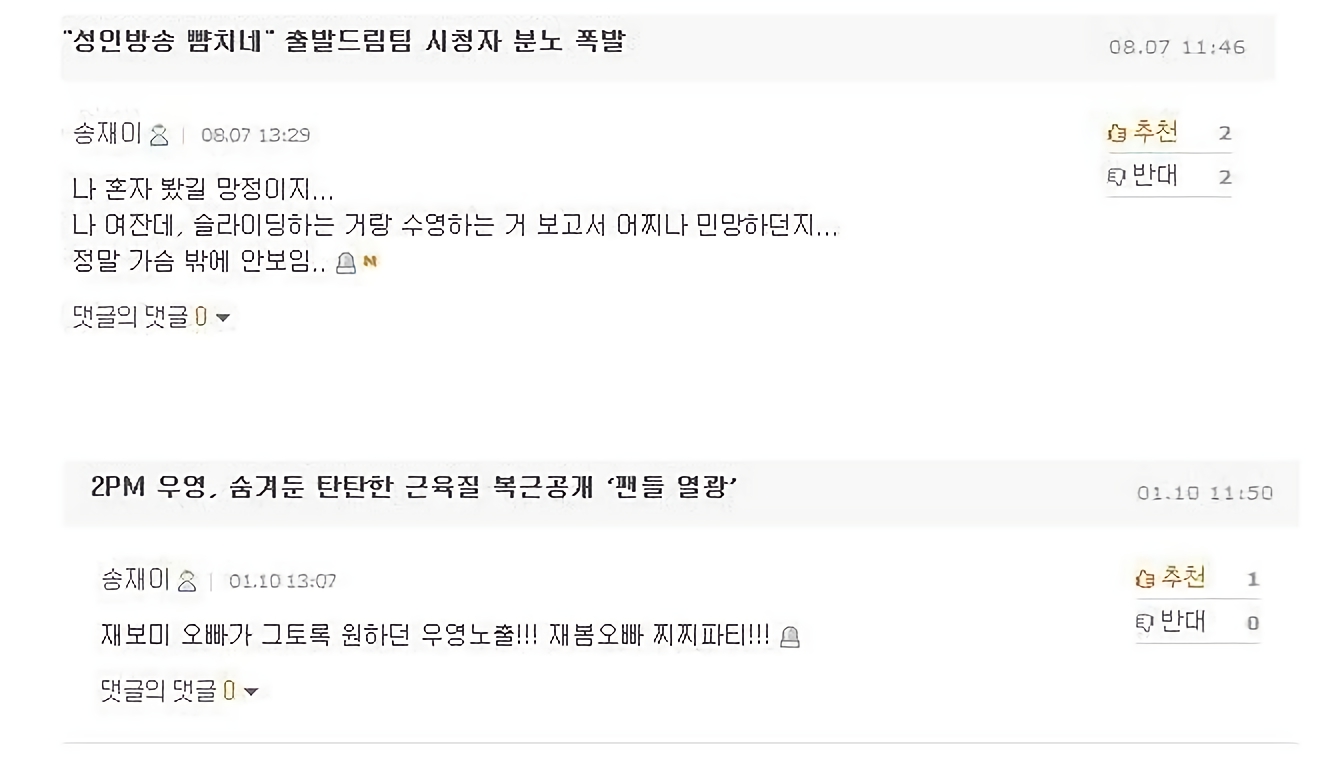The image size is (1336, 776).
Task: Expand 댓글의 댓글 under the 우영 comment
Action: (179, 691)
